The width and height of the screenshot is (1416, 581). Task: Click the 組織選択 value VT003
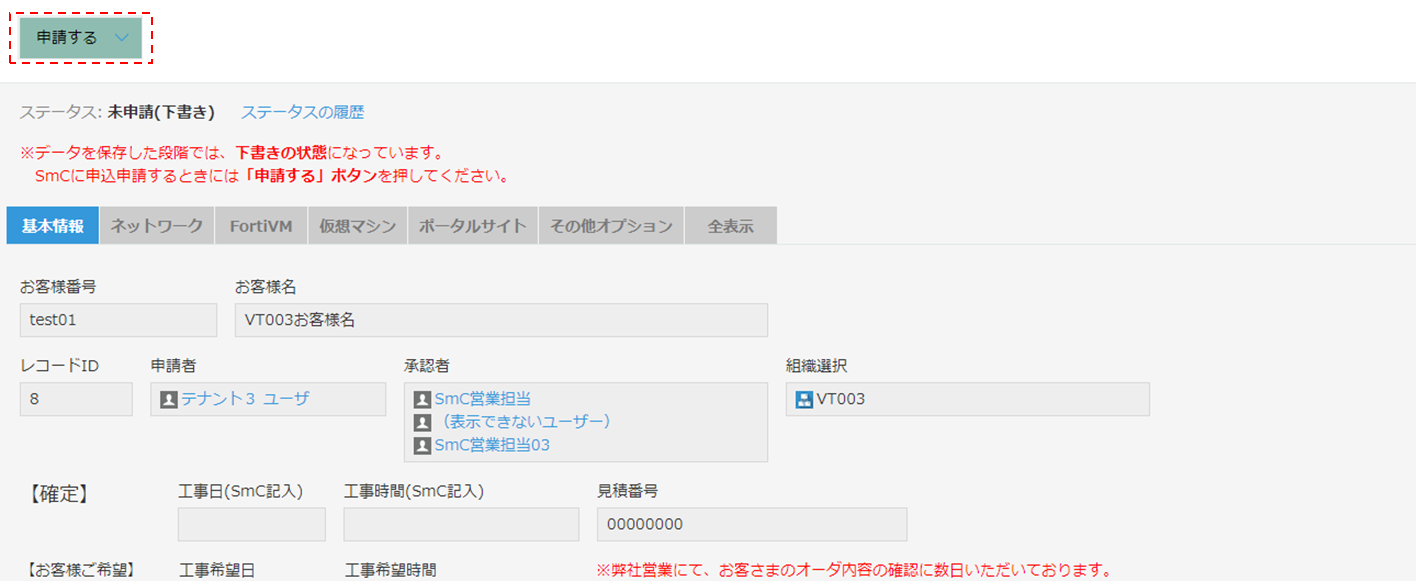pyautogui.click(x=841, y=399)
